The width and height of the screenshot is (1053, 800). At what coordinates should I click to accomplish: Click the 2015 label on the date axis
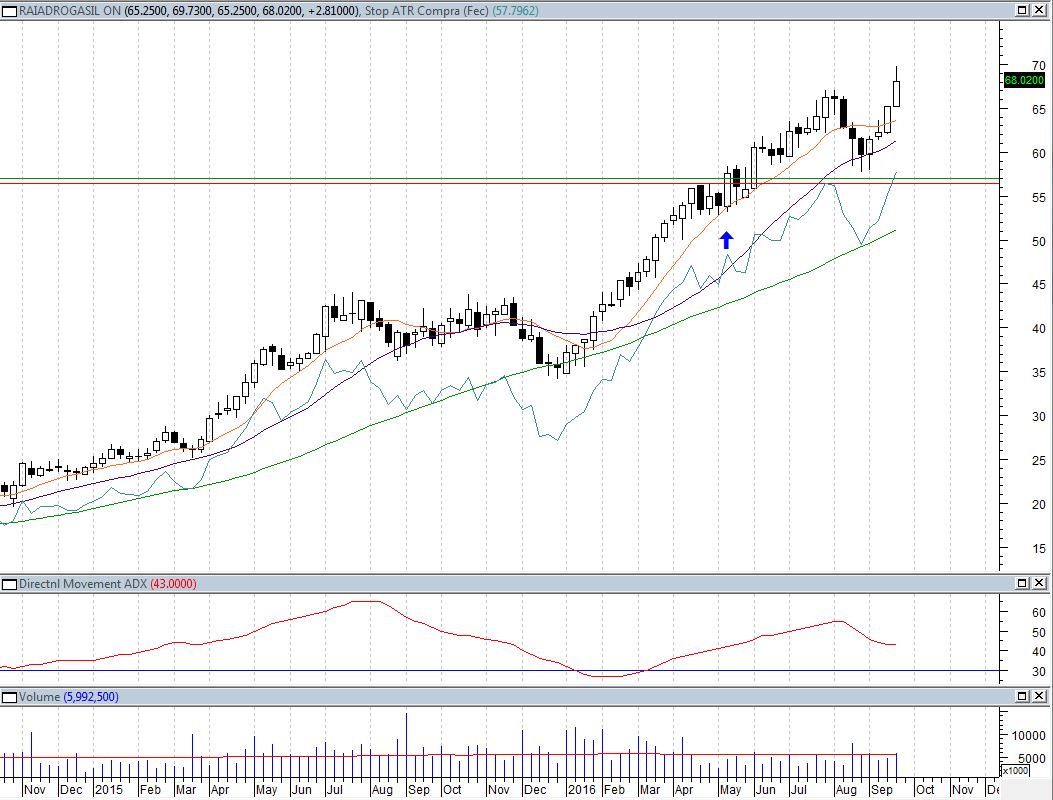pos(109,789)
